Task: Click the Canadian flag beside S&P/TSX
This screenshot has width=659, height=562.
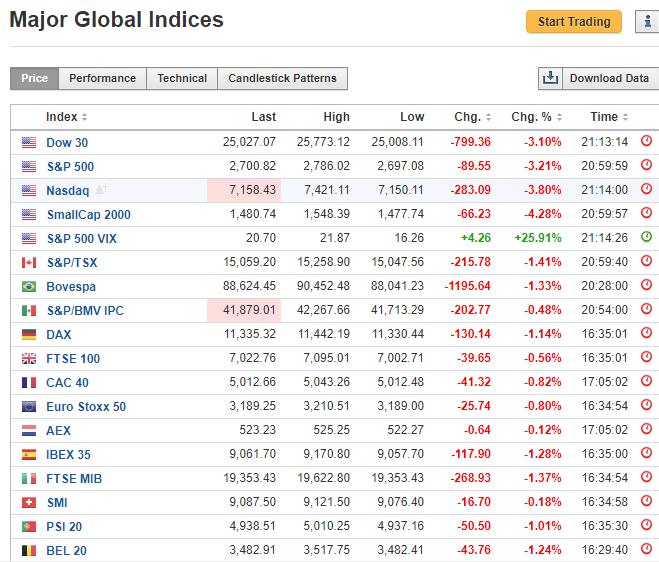Action: coord(29,262)
